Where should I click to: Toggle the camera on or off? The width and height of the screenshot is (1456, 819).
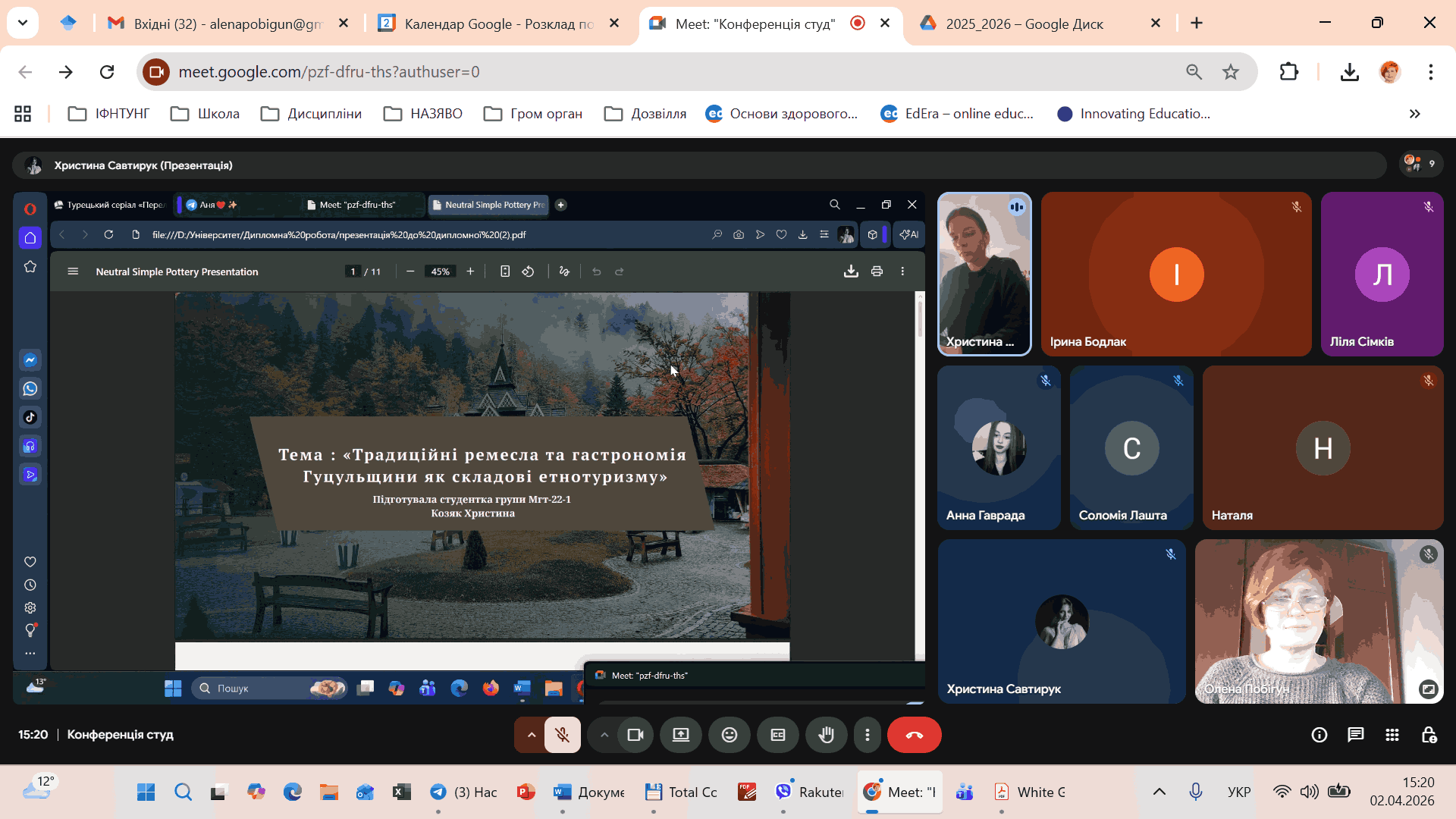[635, 735]
